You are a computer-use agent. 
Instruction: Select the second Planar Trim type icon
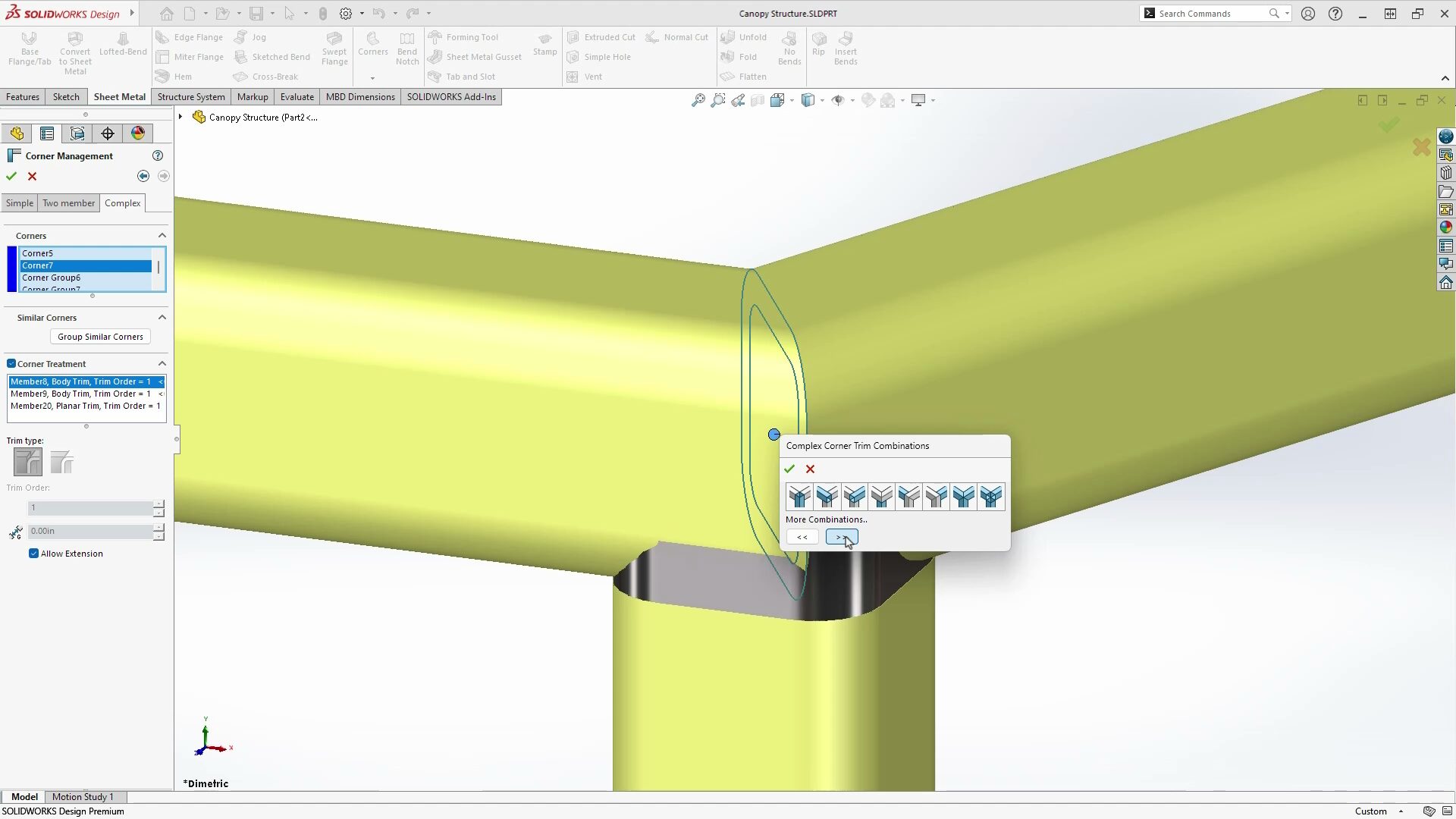coord(62,462)
